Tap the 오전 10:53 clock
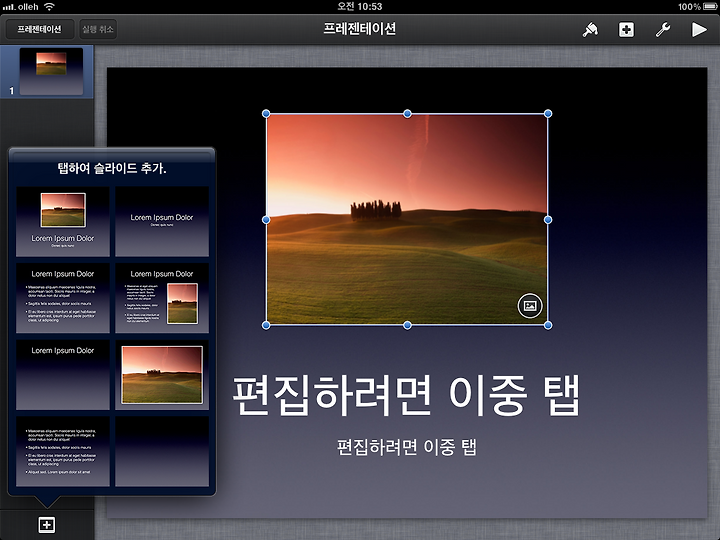Screen dimensions: 720x540 point(360,6)
